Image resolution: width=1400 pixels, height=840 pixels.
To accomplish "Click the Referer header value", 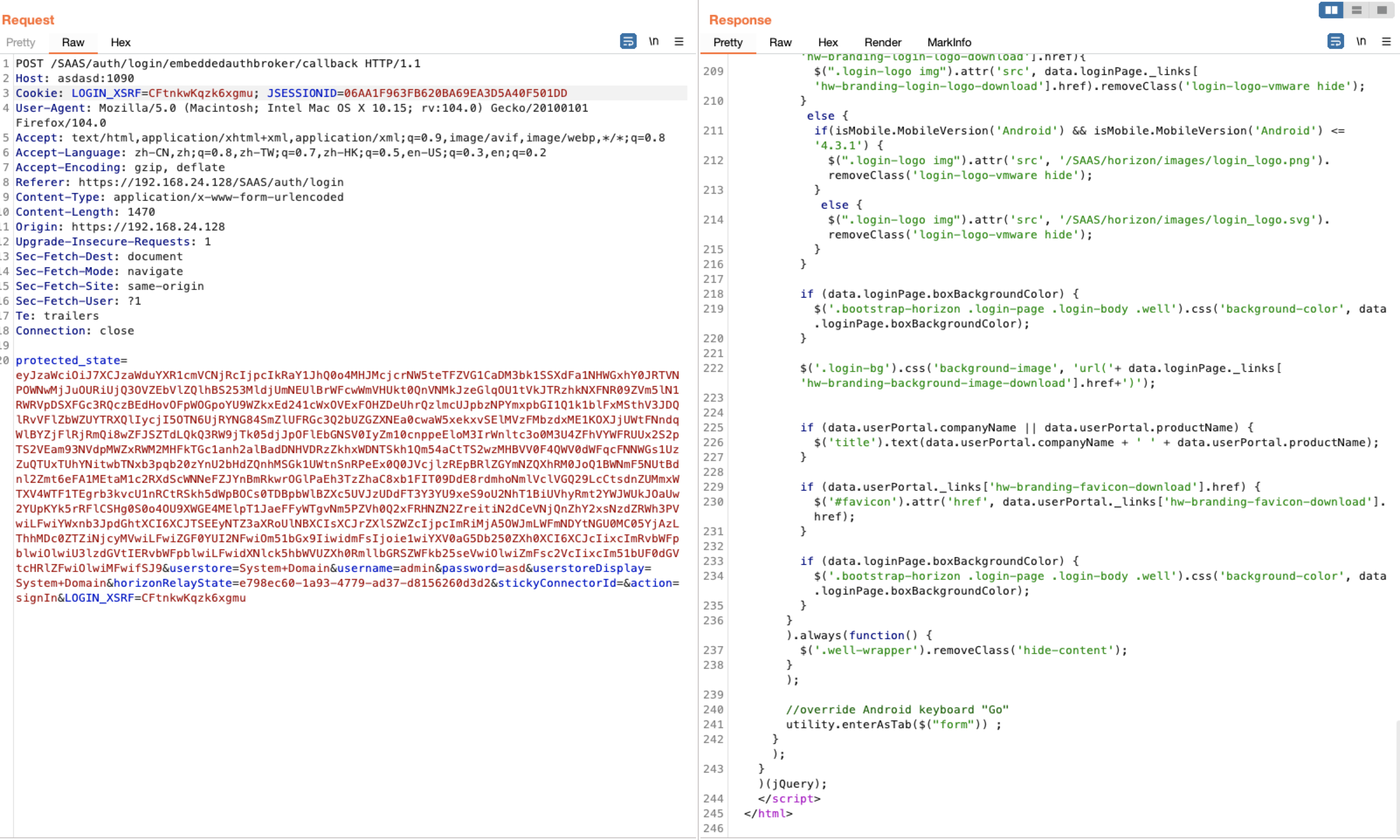I will pyautogui.click(x=210, y=182).
